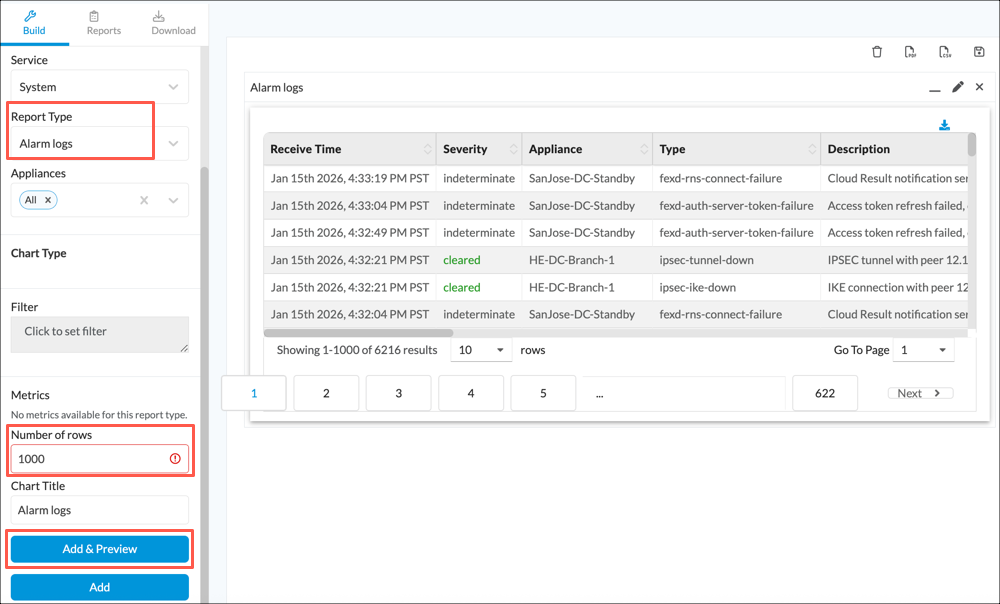The width and height of the screenshot is (1000, 604).
Task: Click the save report icon
Action: pyautogui.click(x=979, y=52)
